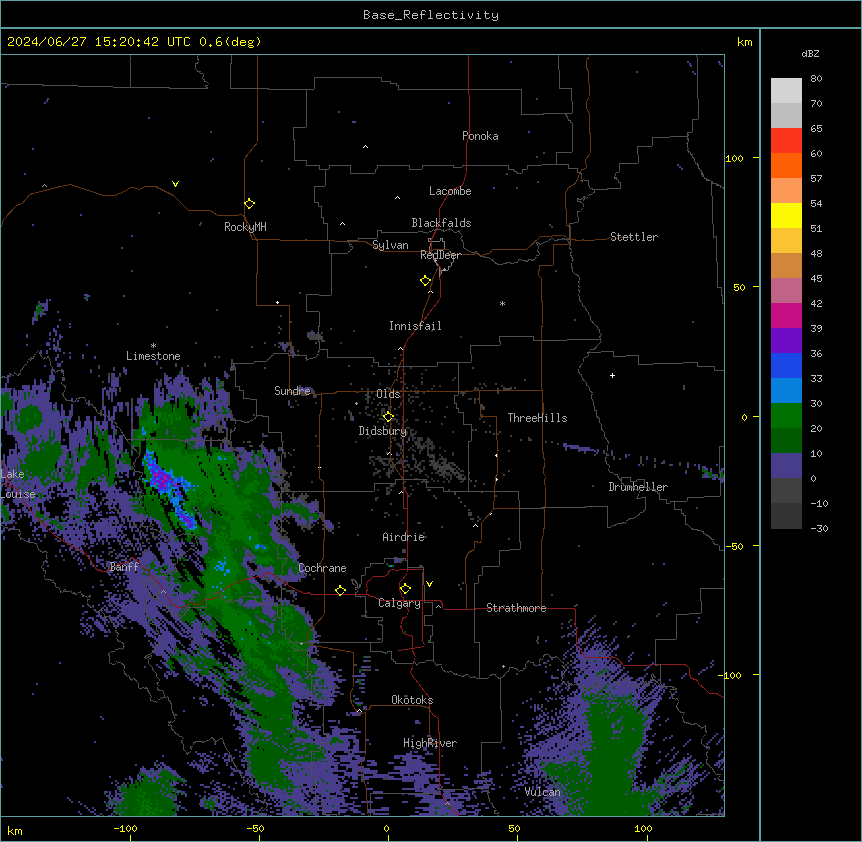
Task: Click the Calgary city label
Action: [x=400, y=603]
